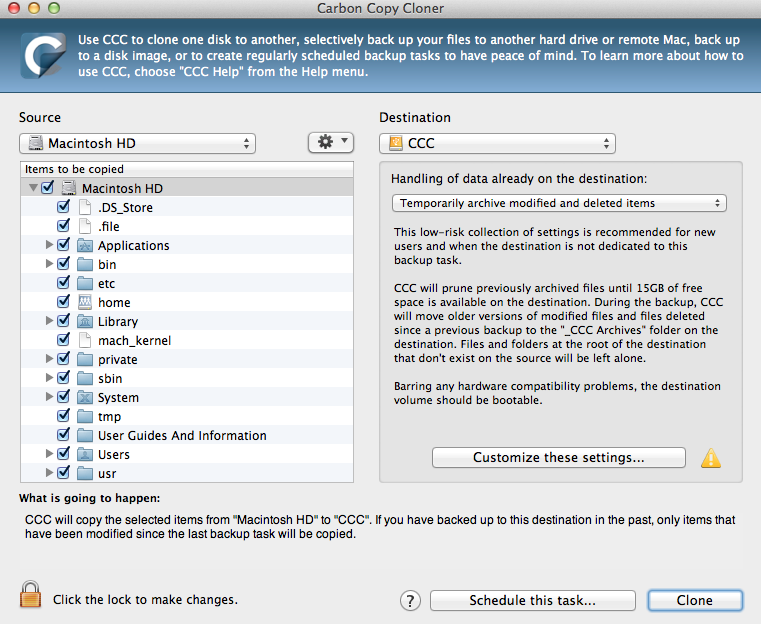Click the lock icon to make changes
This screenshot has height=624, width=761.
click(31, 594)
